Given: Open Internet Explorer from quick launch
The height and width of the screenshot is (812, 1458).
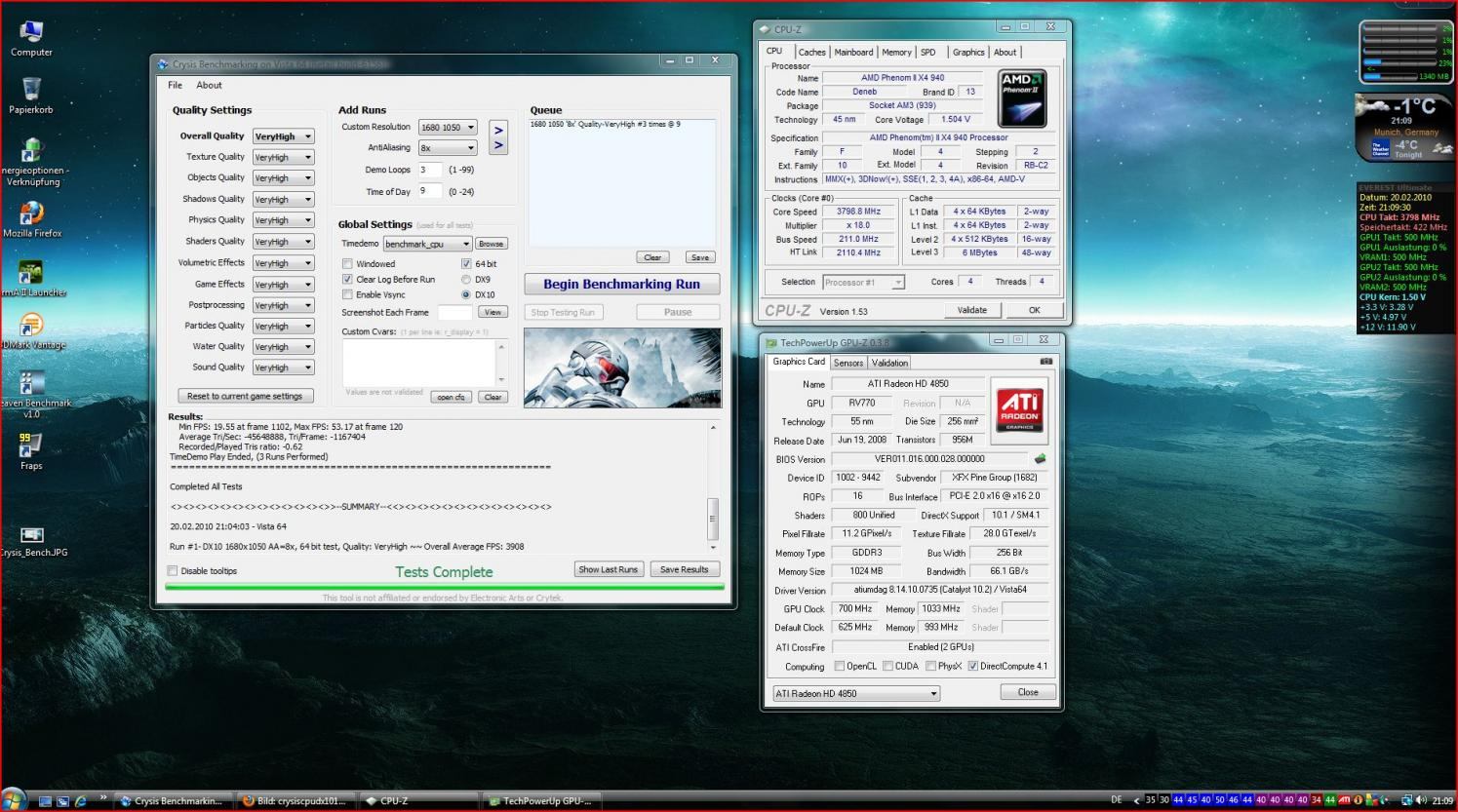Looking at the screenshot, I should click(81, 801).
